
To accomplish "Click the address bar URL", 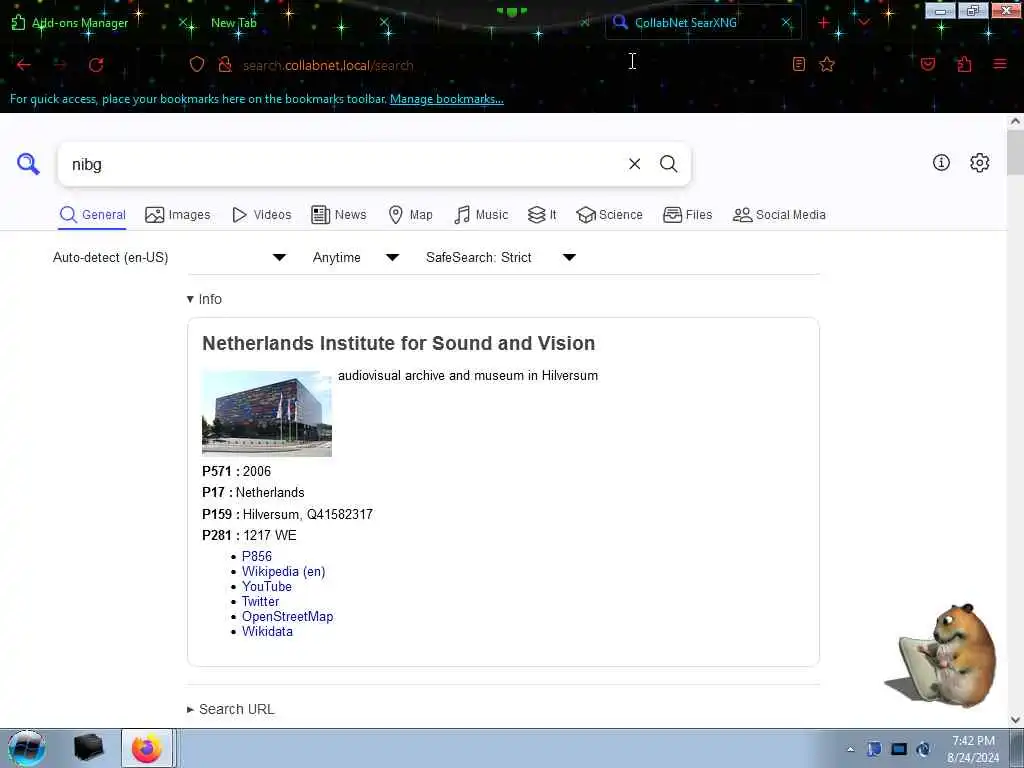I will pyautogui.click(x=328, y=65).
